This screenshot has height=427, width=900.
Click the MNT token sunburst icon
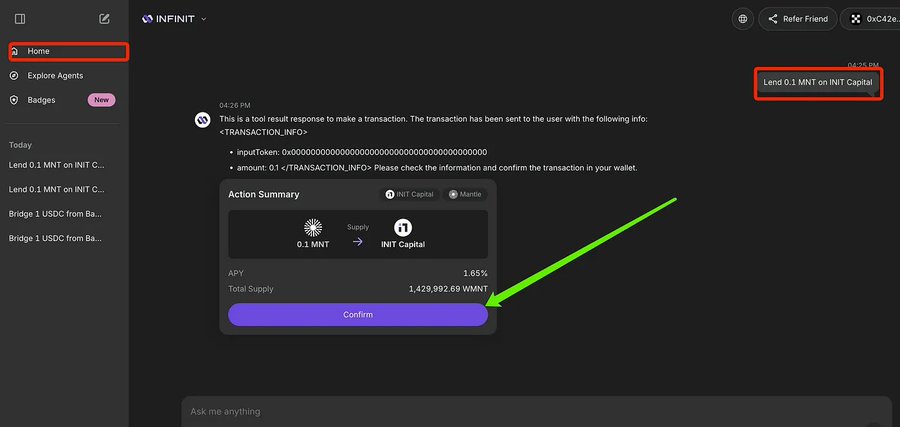(x=312, y=228)
